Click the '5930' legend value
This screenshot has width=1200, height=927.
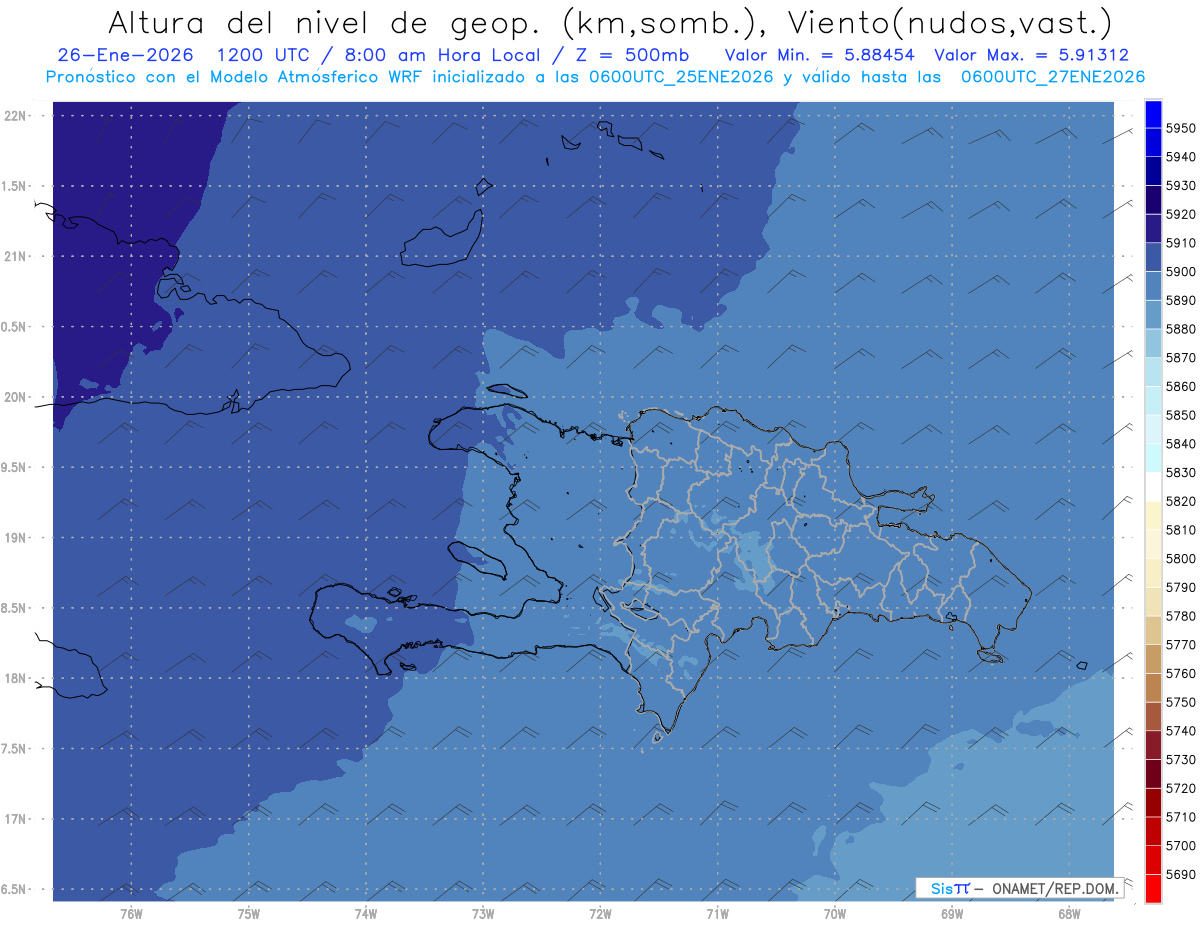tap(1181, 185)
